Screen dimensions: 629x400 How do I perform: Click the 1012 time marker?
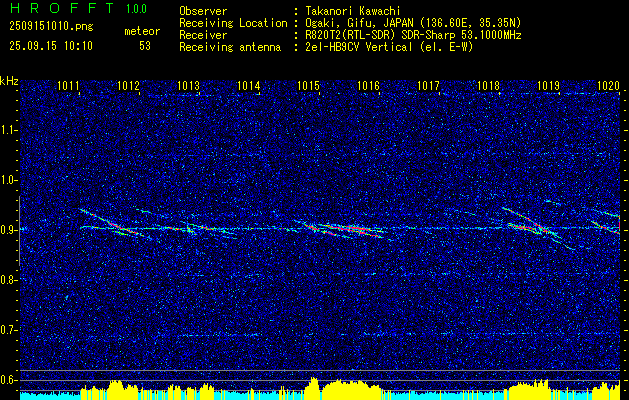coord(128,85)
